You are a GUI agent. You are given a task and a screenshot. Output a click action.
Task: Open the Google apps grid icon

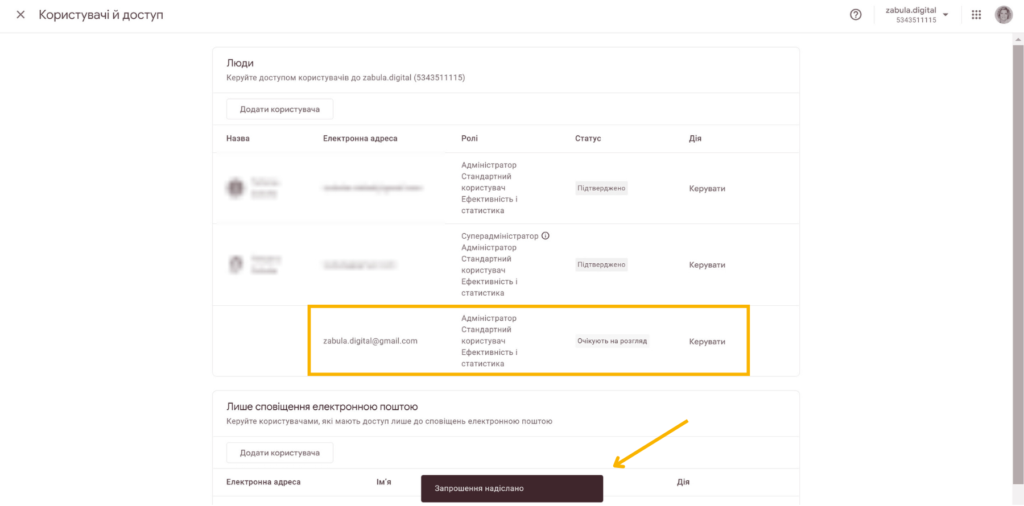click(976, 14)
